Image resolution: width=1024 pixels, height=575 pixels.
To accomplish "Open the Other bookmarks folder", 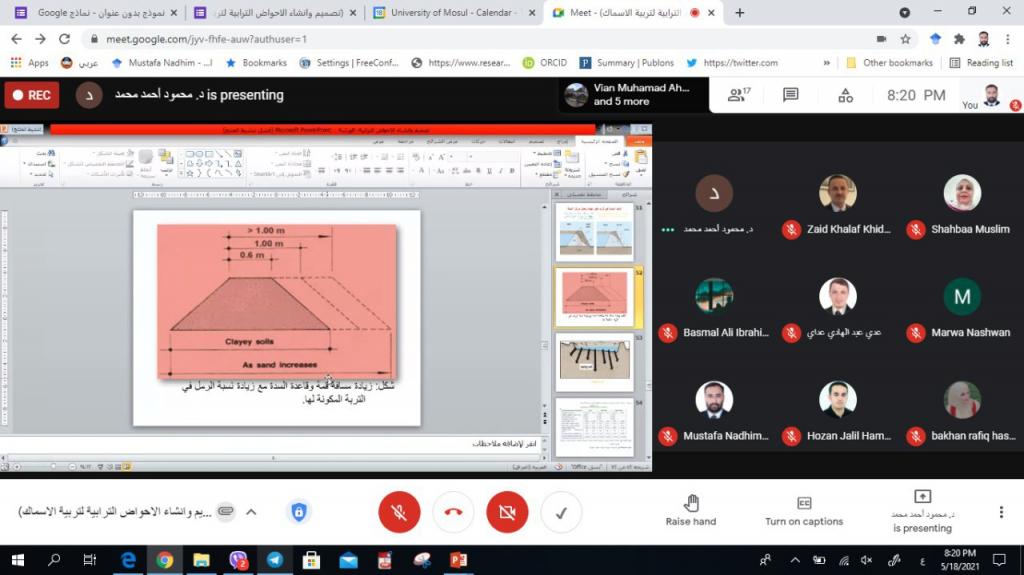I will tap(889, 62).
